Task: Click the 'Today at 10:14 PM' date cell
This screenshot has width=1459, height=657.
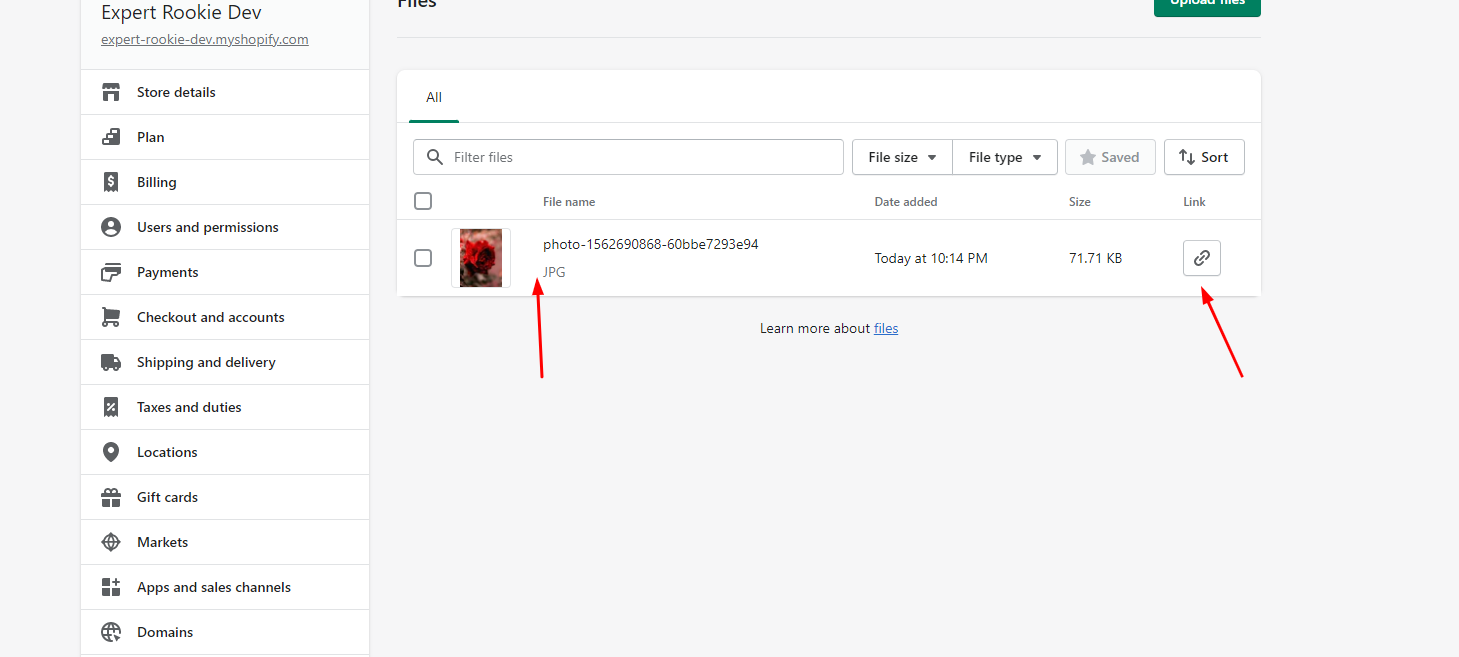Action: tap(931, 258)
